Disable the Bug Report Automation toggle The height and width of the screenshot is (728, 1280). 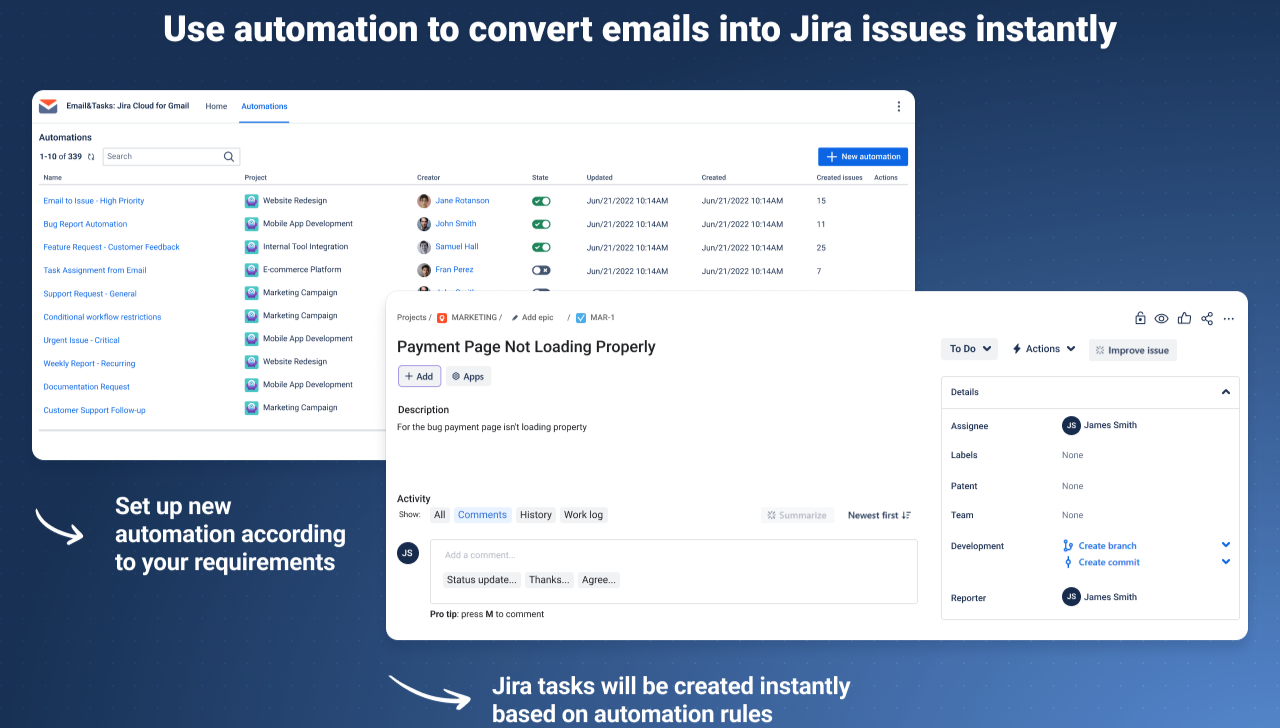pyautogui.click(x=541, y=224)
